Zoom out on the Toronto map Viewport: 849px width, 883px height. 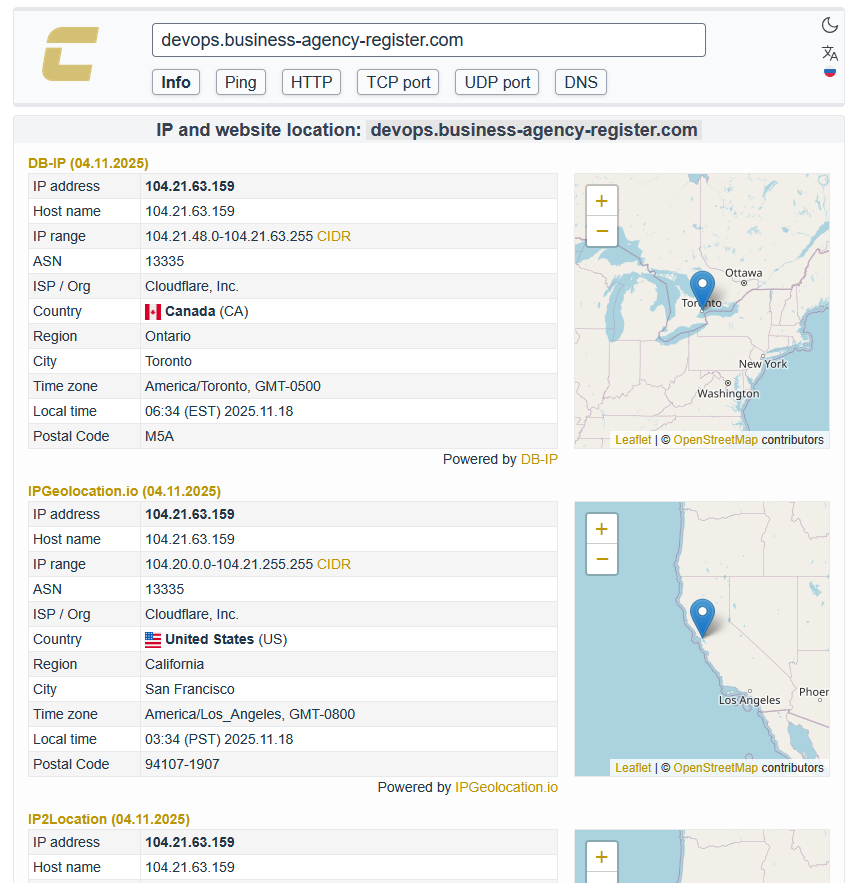point(601,231)
